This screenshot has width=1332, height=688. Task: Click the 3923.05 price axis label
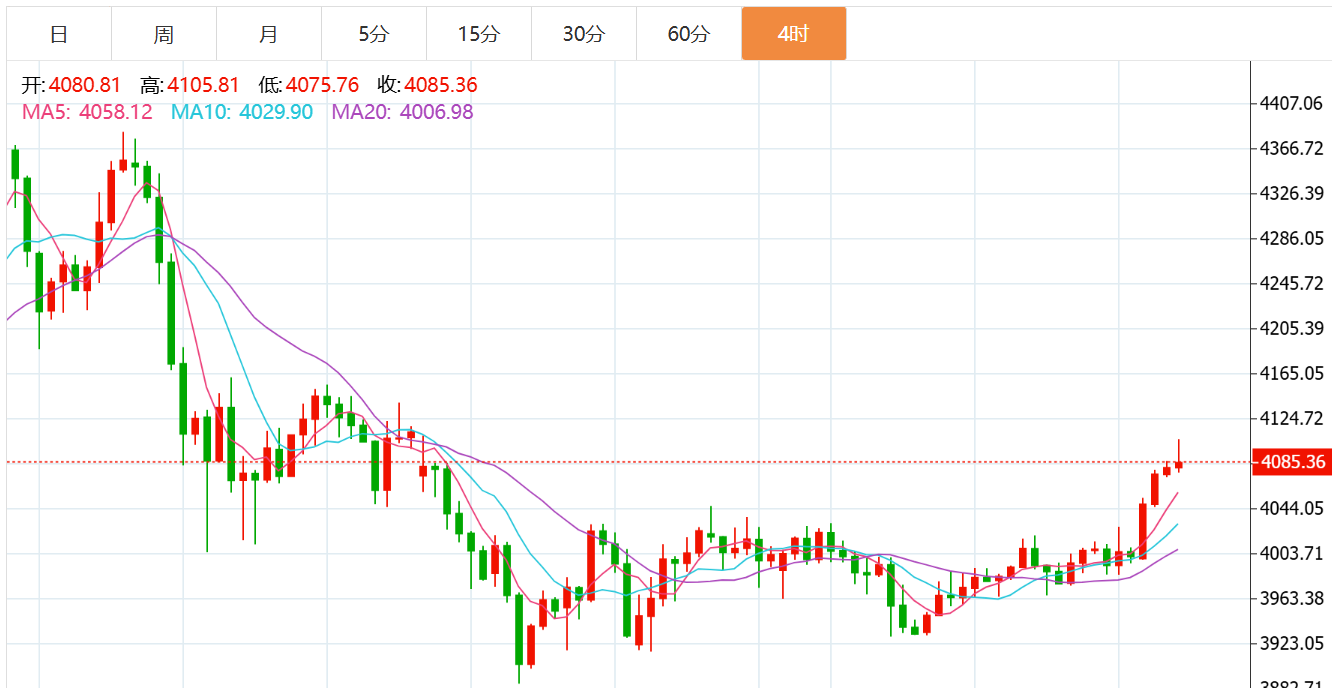pos(1294,643)
